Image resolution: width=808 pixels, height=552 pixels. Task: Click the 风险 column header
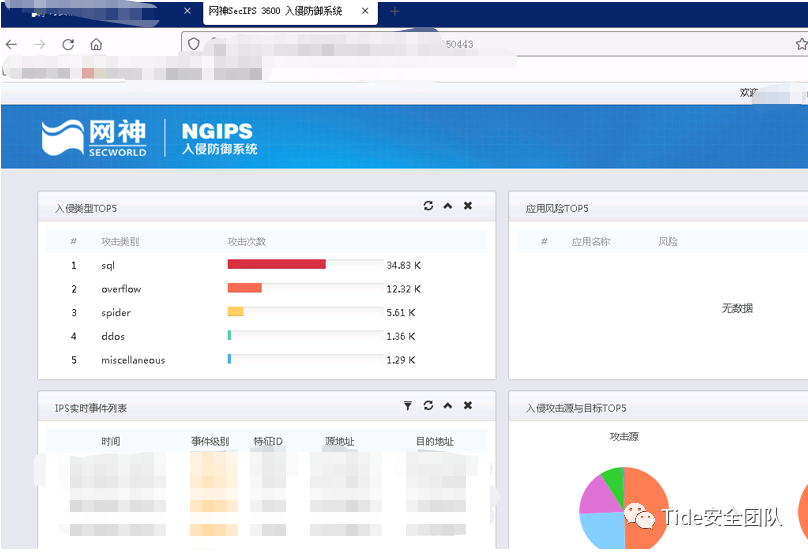coord(668,242)
